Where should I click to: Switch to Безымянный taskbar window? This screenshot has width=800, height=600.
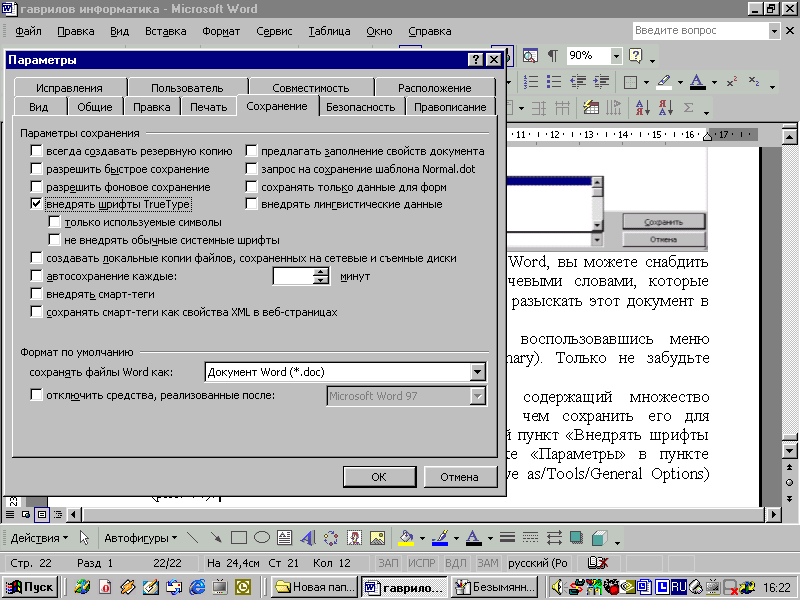pos(495,587)
